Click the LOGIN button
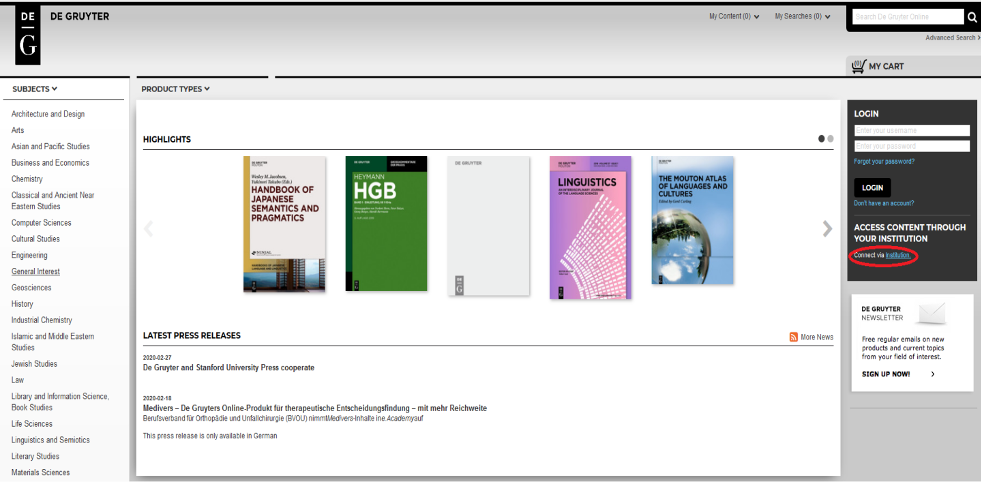 tap(872, 188)
